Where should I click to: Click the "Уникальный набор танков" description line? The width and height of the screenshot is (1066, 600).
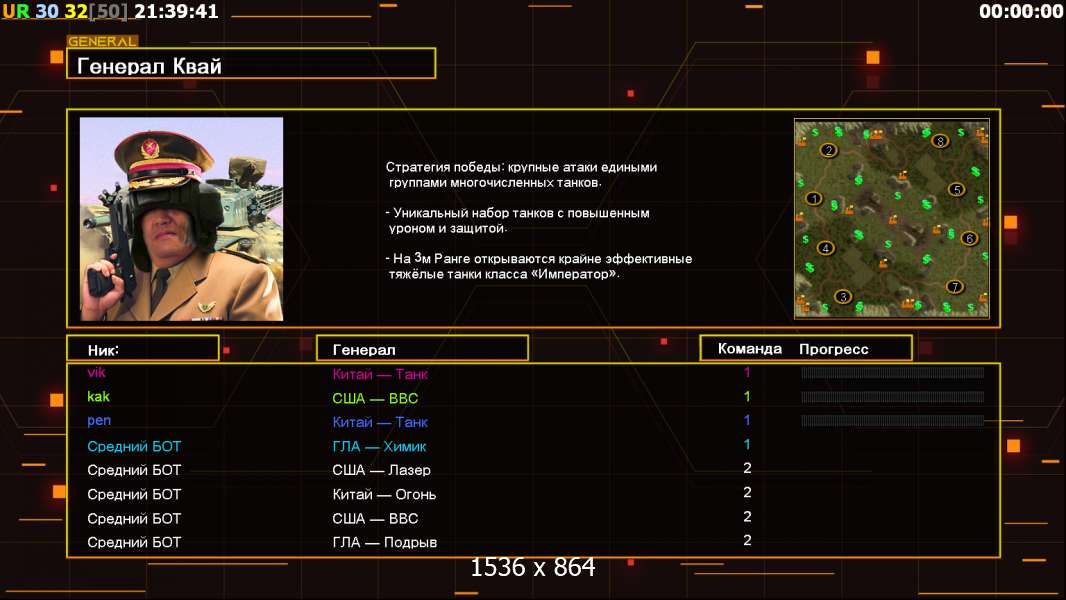(517, 221)
